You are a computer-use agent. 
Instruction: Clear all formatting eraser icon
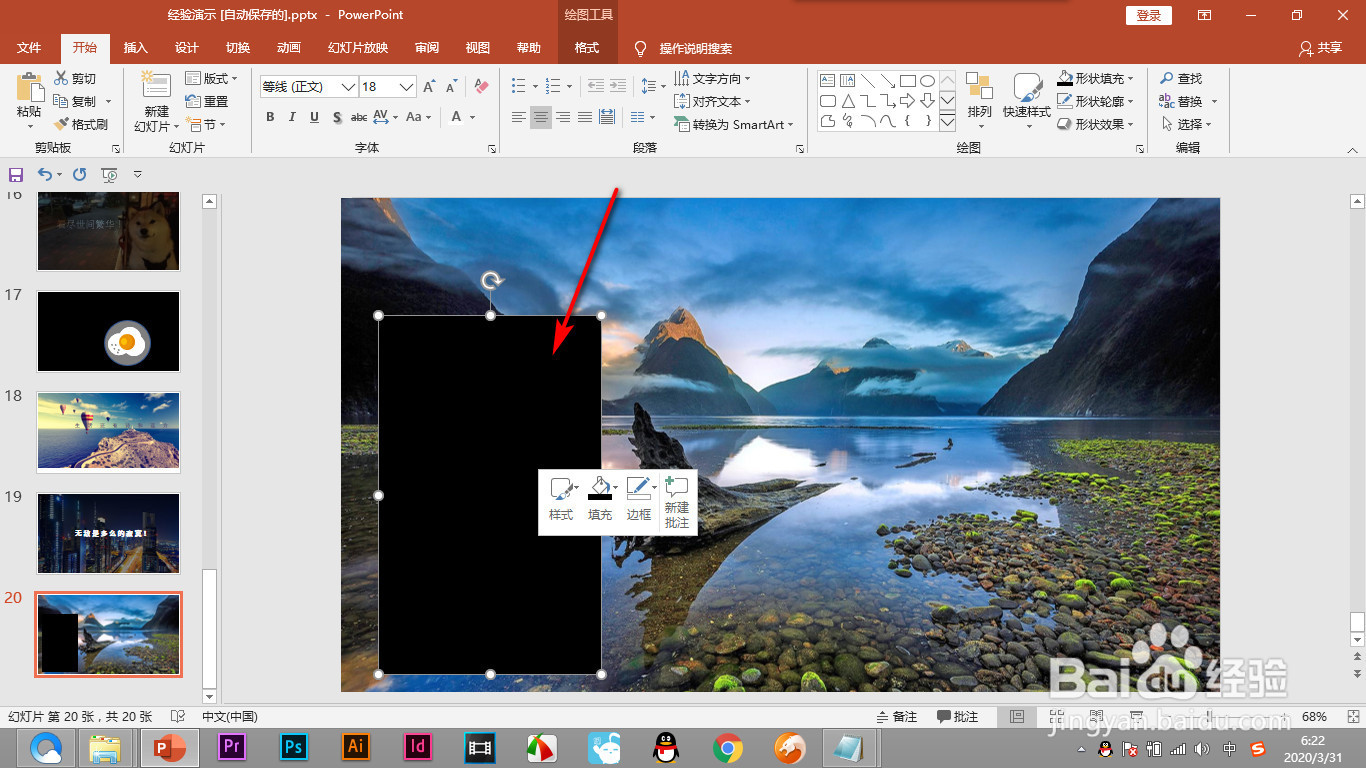pyautogui.click(x=481, y=87)
